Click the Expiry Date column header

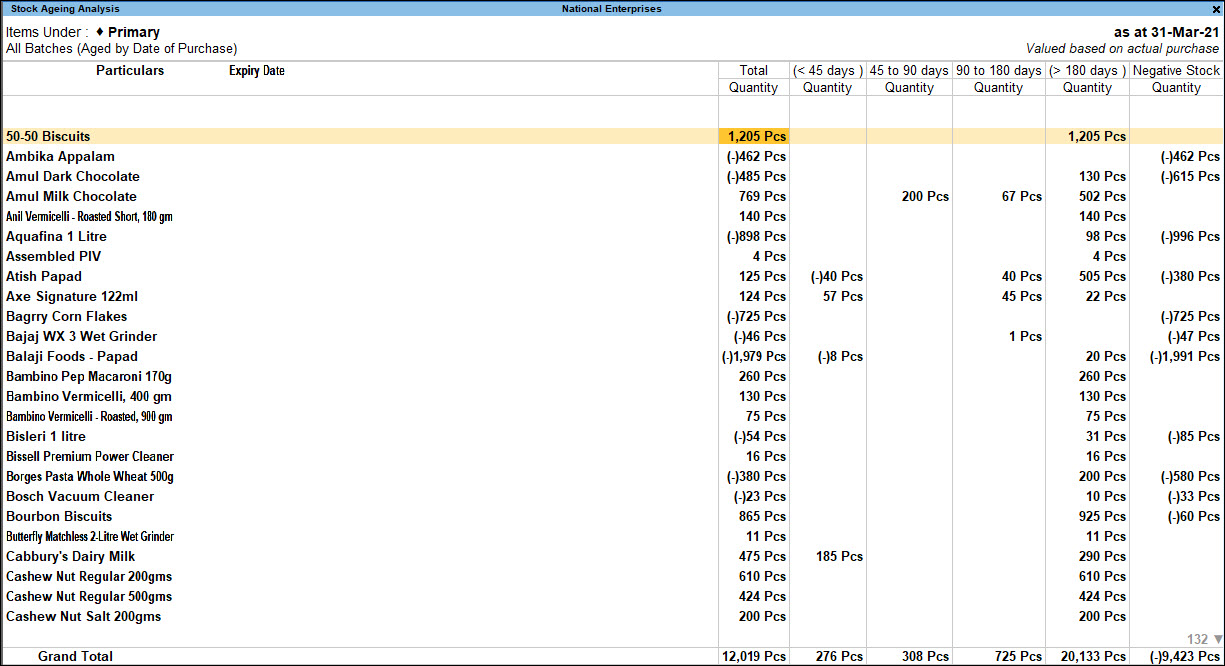pos(257,71)
